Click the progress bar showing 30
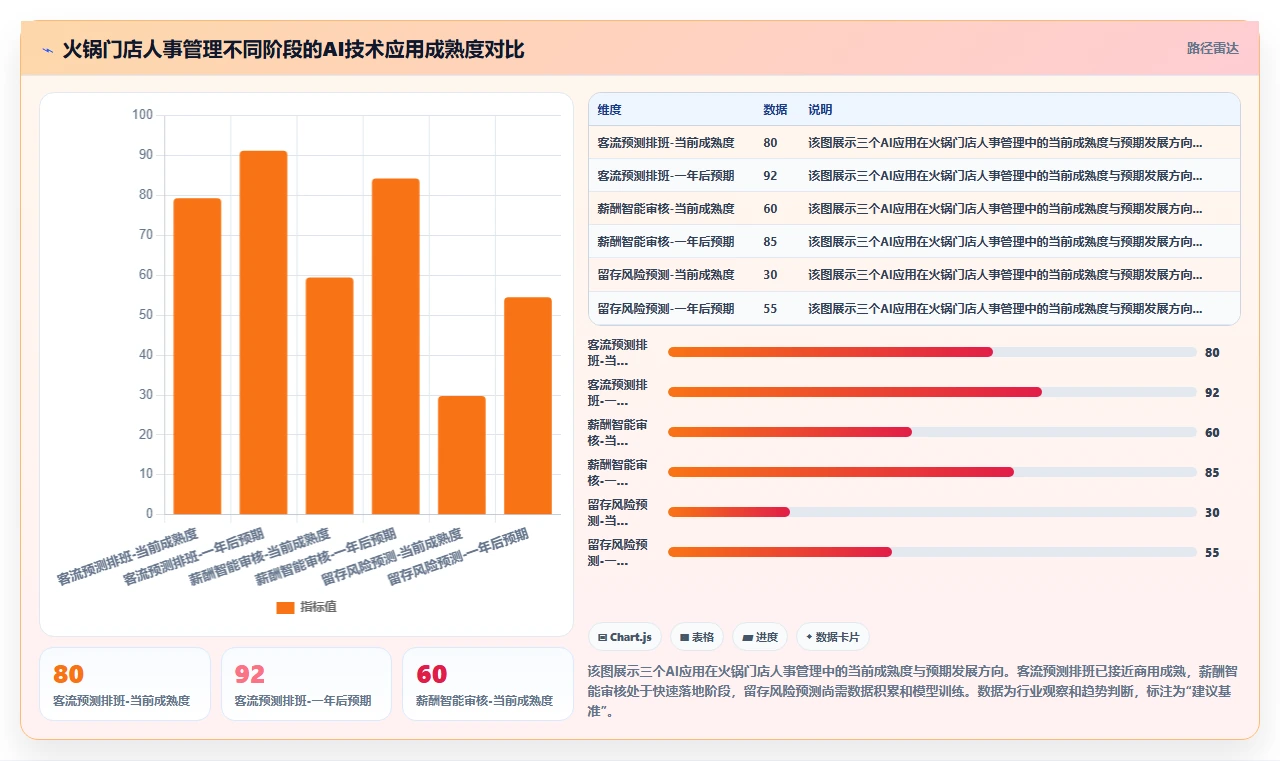 (x=932, y=512)
